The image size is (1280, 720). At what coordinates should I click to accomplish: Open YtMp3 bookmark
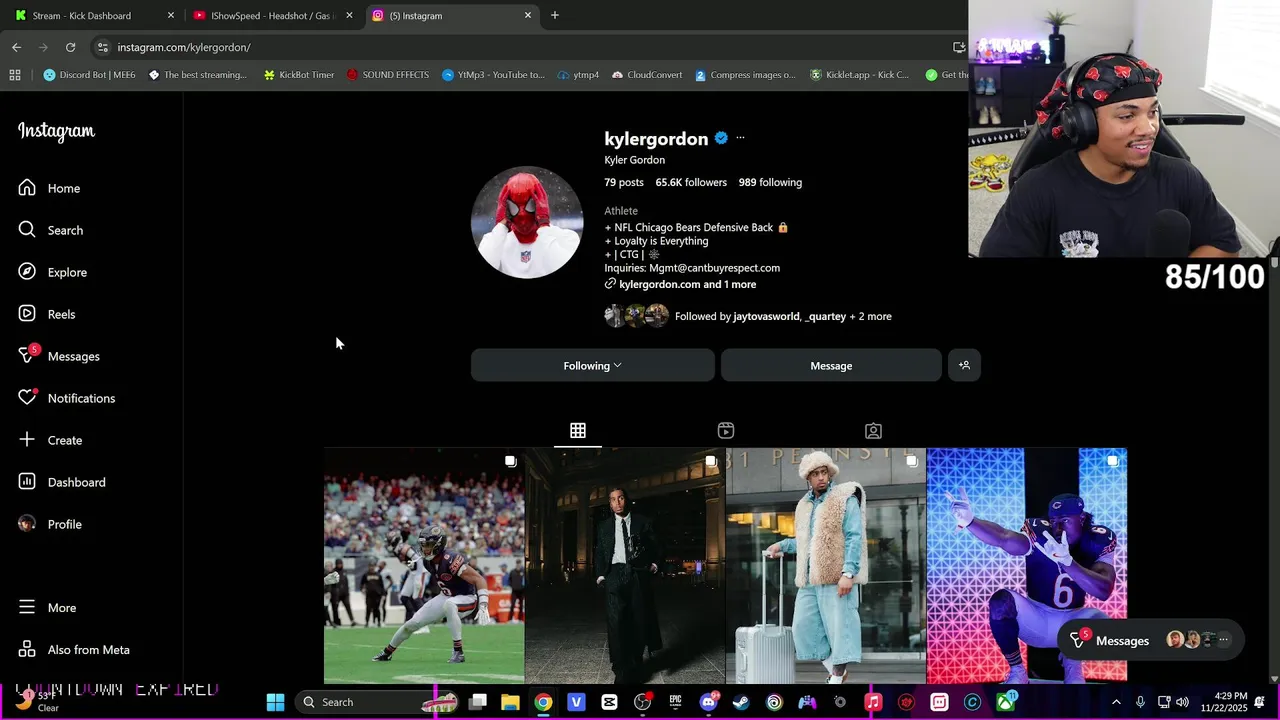point(494,75)
